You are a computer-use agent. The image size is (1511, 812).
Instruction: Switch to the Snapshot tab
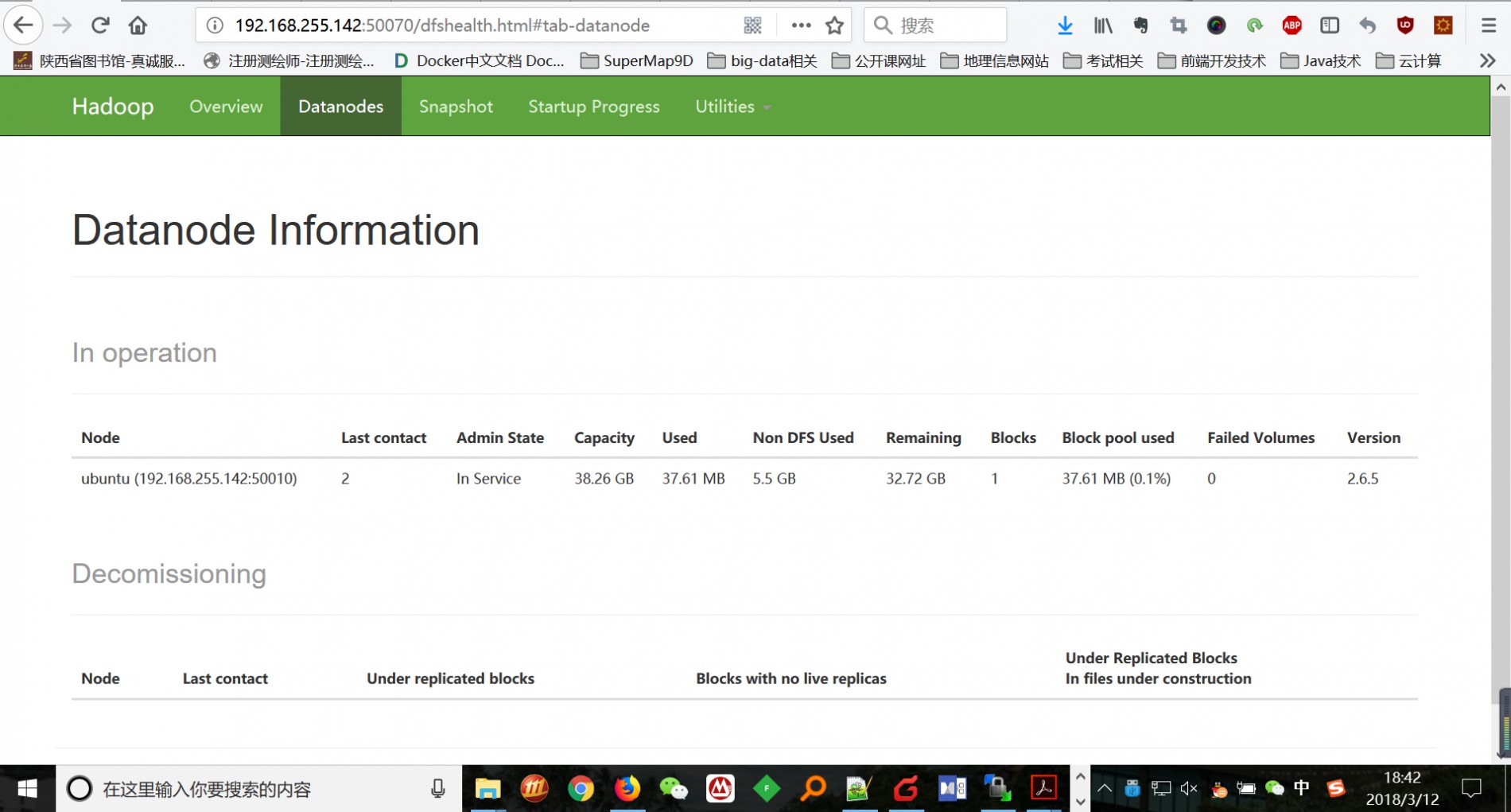click(456, 107)
